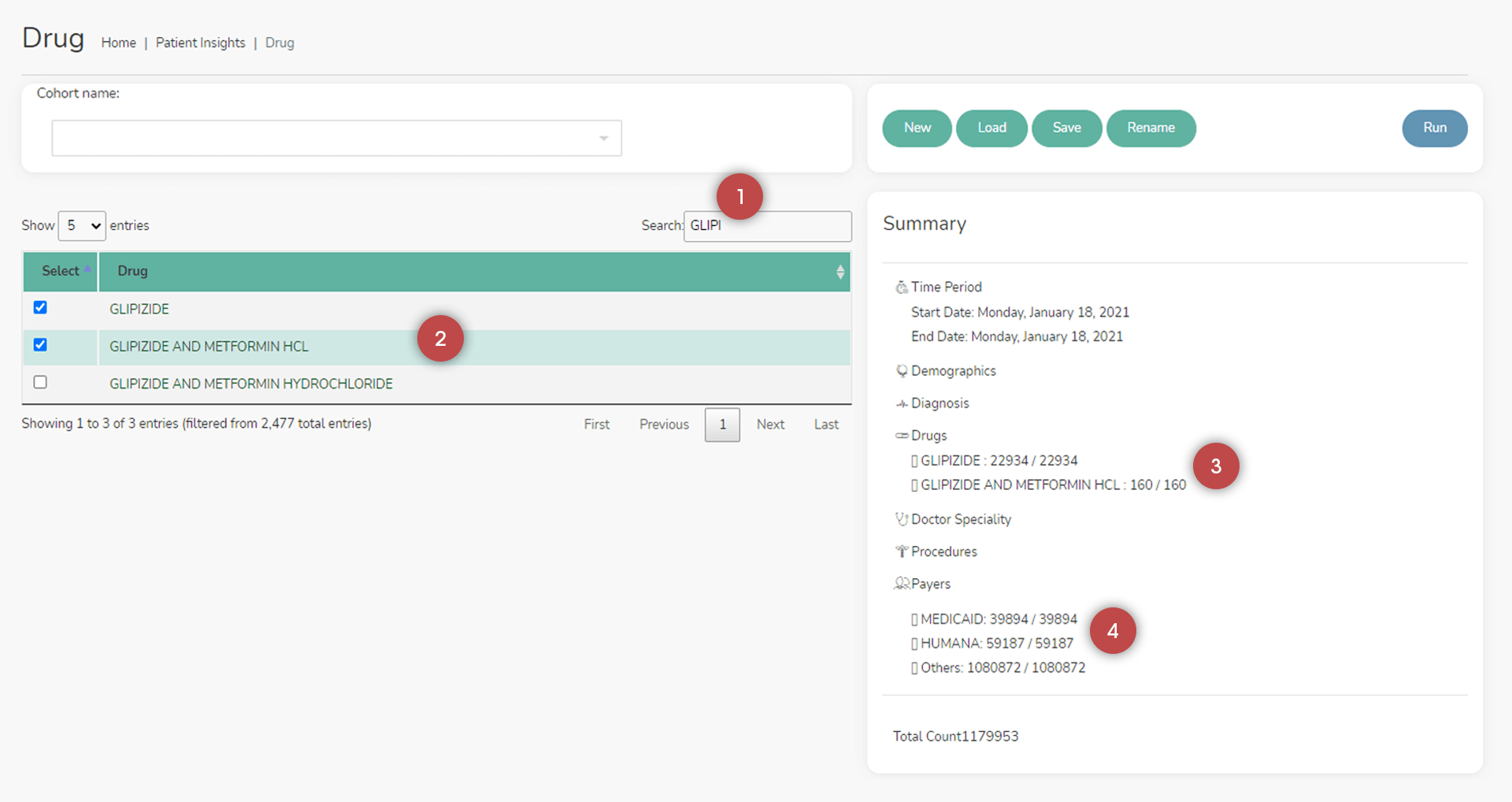The height and width of the screenshot is (802, 1512).
Task: Uncheck the GLIPIZIDE checkbox
Action: pyautogui.click(x=40, y=307)
